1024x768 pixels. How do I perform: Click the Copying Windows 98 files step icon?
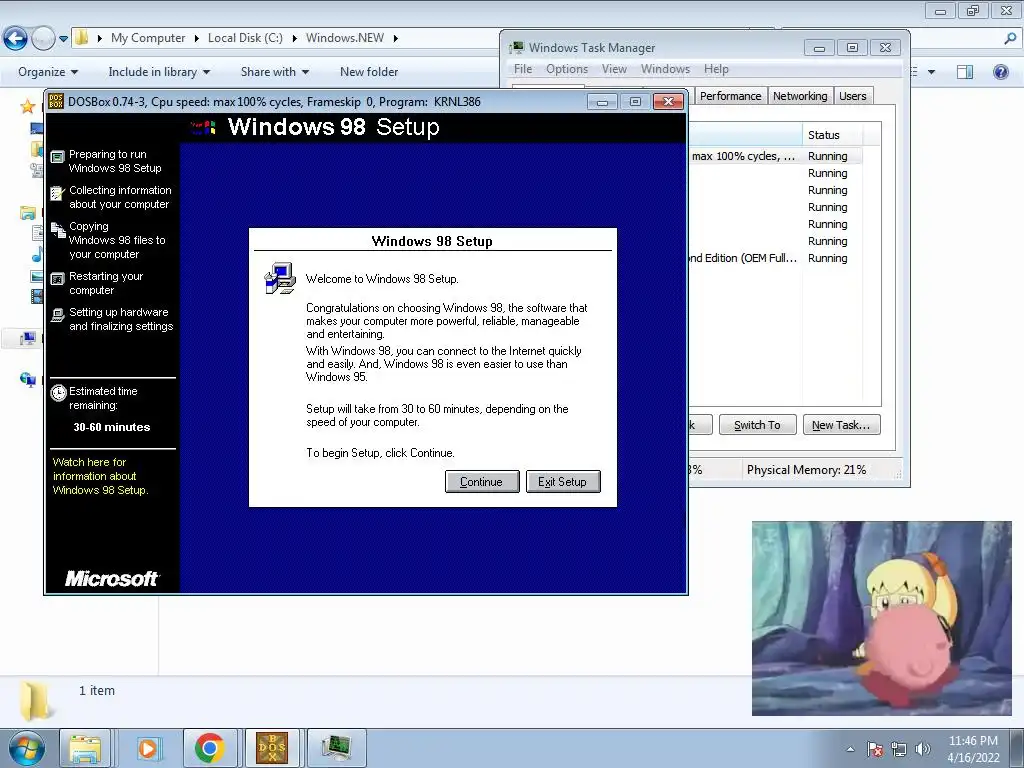tap(58, 230)
